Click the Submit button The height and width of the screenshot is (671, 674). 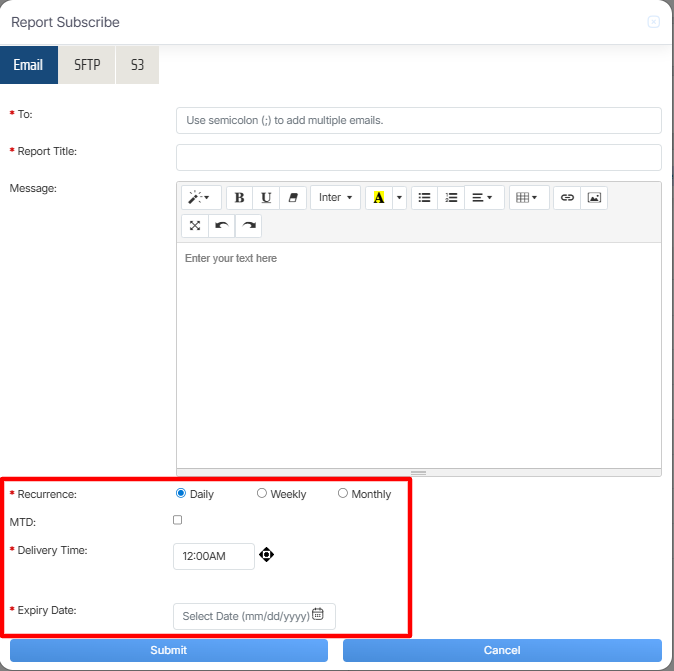(168, 650)
